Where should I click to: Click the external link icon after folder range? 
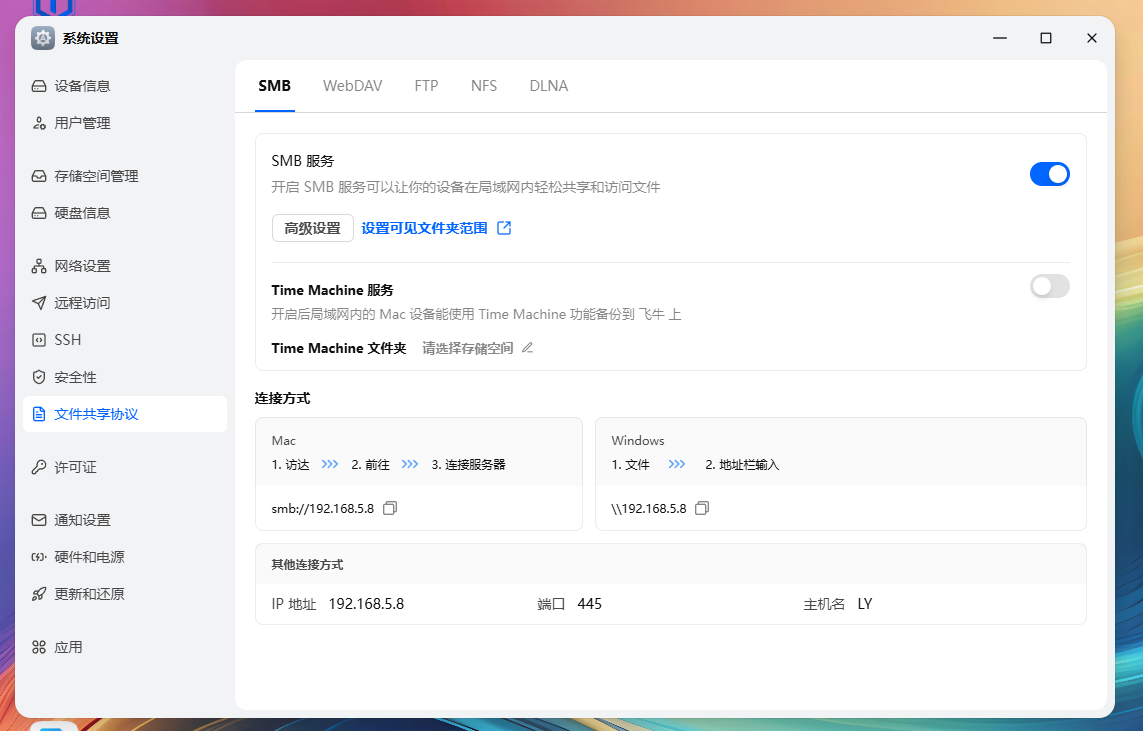(x=504, y=228)
